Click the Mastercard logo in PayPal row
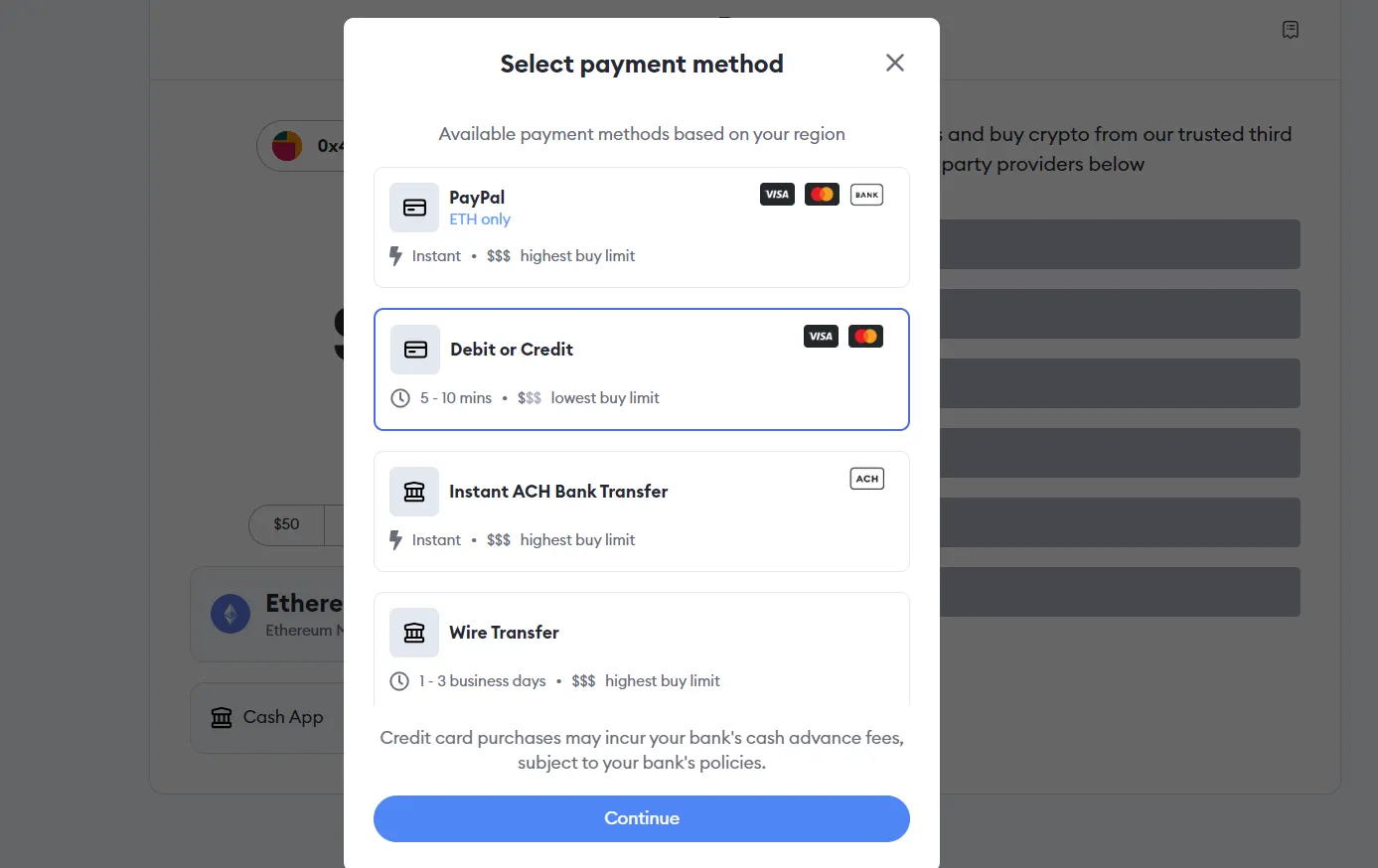Viewport: 1378px width, 868px height. 822,195
